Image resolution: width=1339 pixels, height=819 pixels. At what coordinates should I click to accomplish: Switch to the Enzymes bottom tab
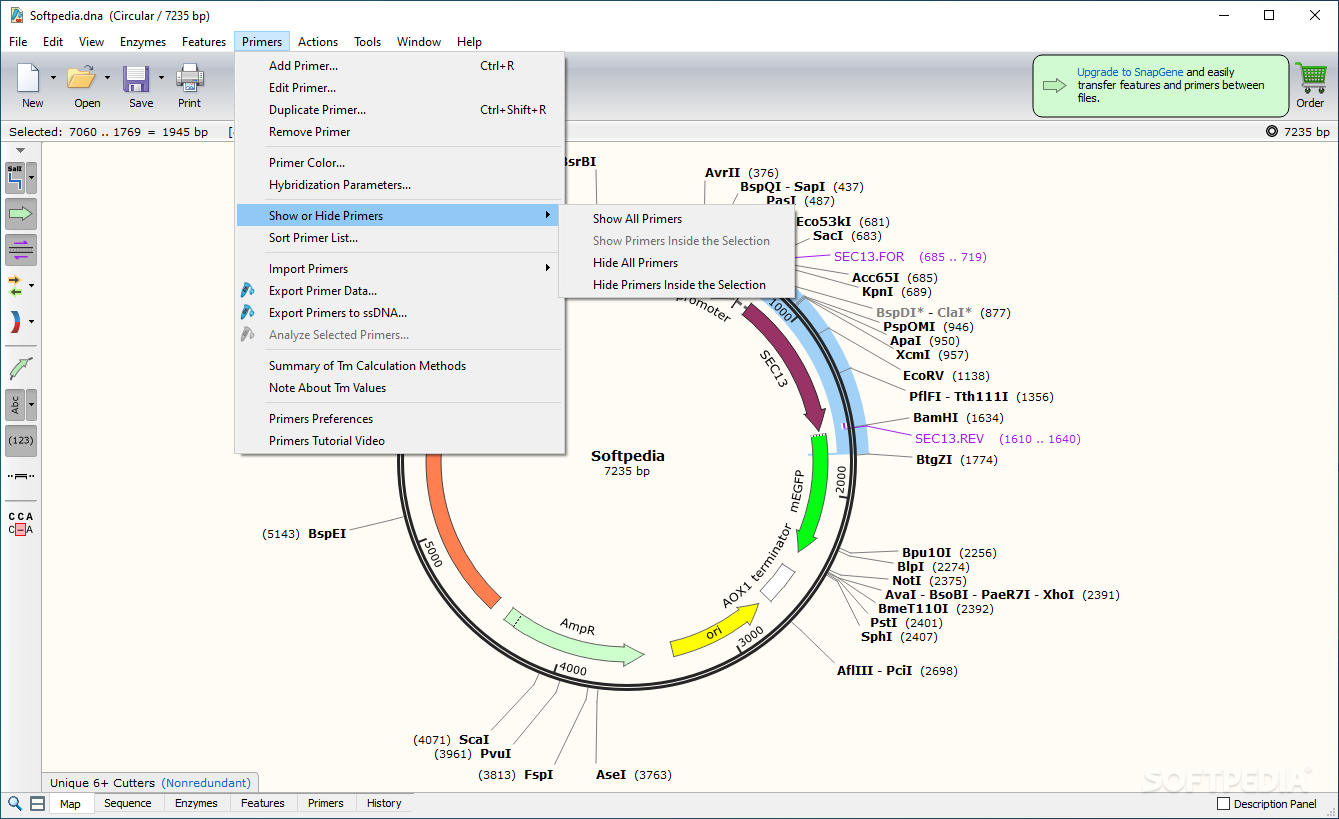(196, 803)
